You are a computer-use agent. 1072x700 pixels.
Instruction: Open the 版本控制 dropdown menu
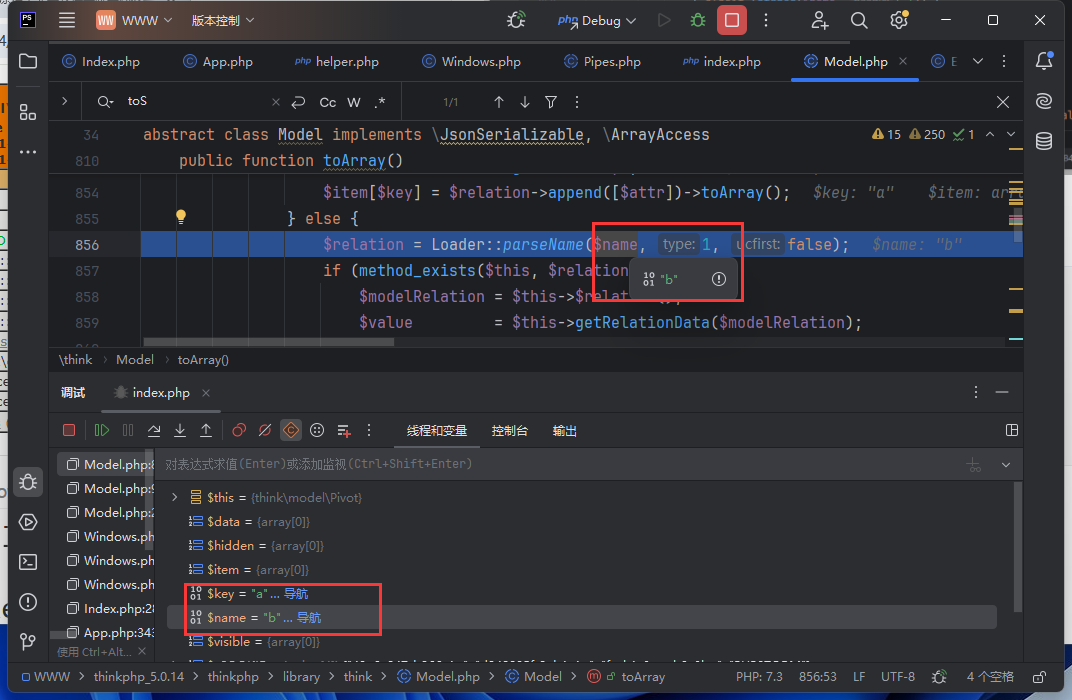pyautogui.click(x=222, y=20)
